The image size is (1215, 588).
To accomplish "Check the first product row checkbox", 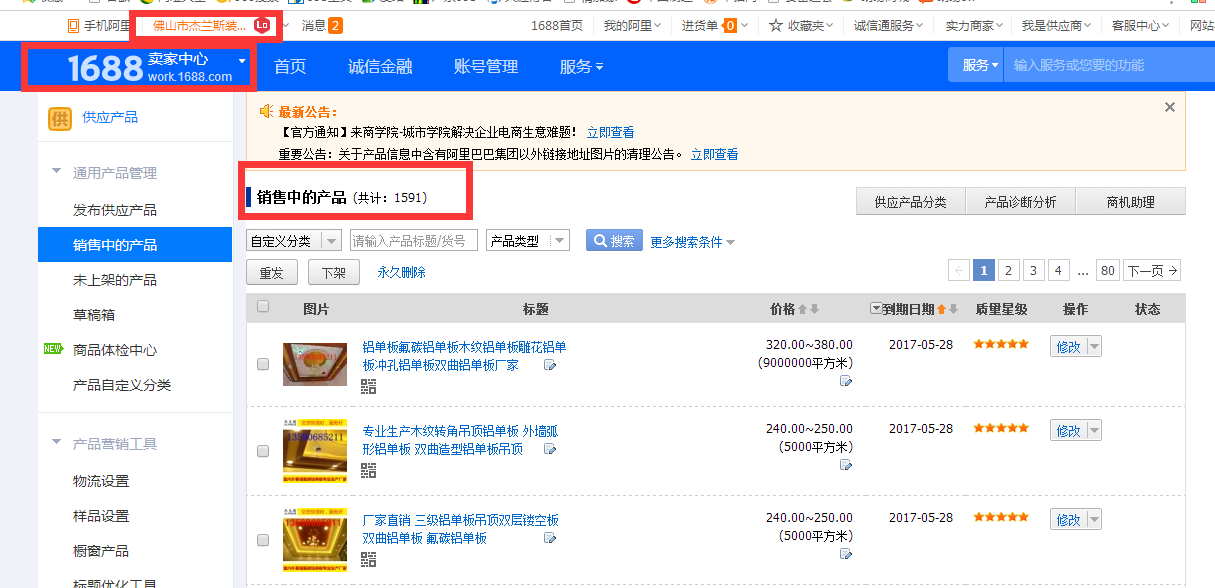I will (x=263, y=365).
